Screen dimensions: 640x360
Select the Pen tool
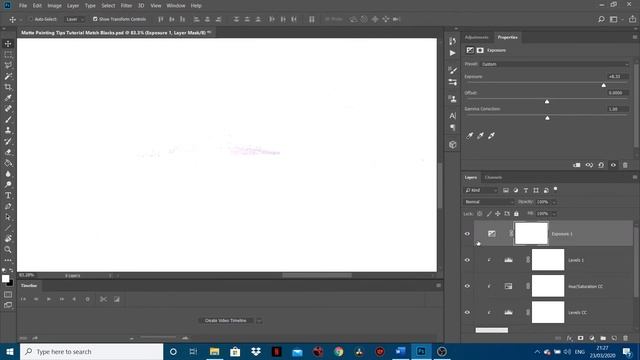[8, 206]
